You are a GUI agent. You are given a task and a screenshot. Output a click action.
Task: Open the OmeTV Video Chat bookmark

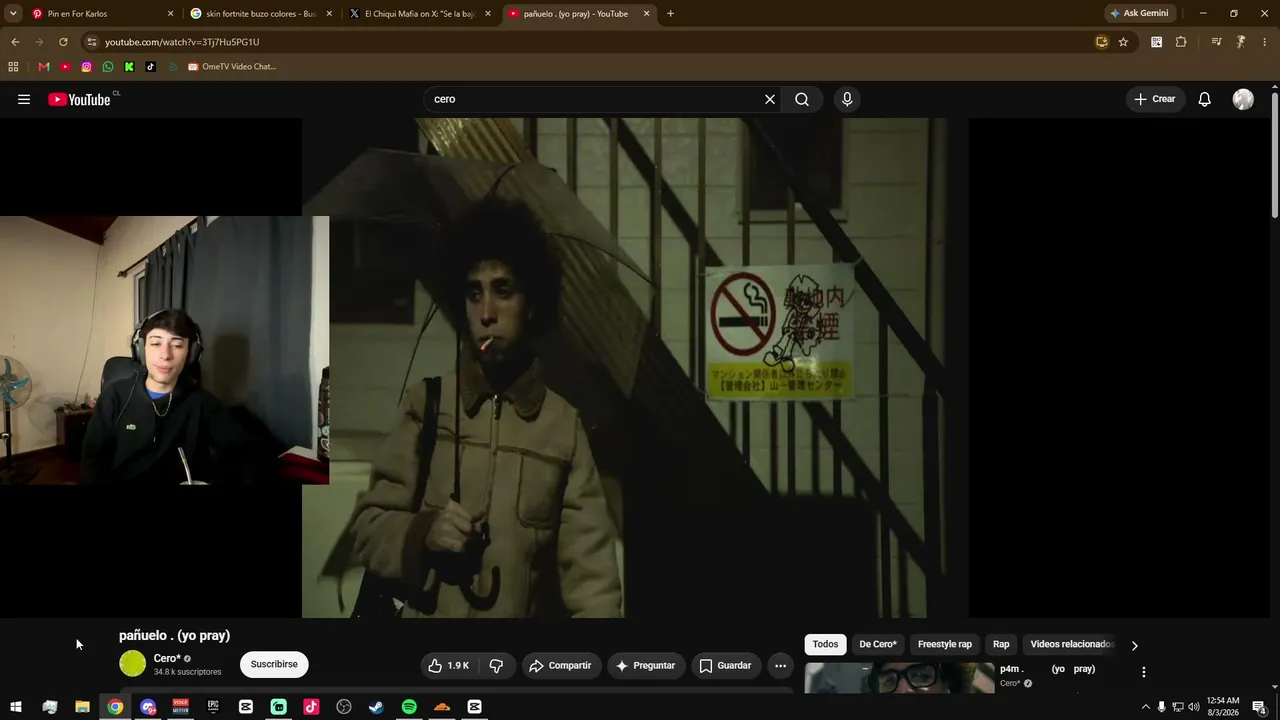coord(231,67)
